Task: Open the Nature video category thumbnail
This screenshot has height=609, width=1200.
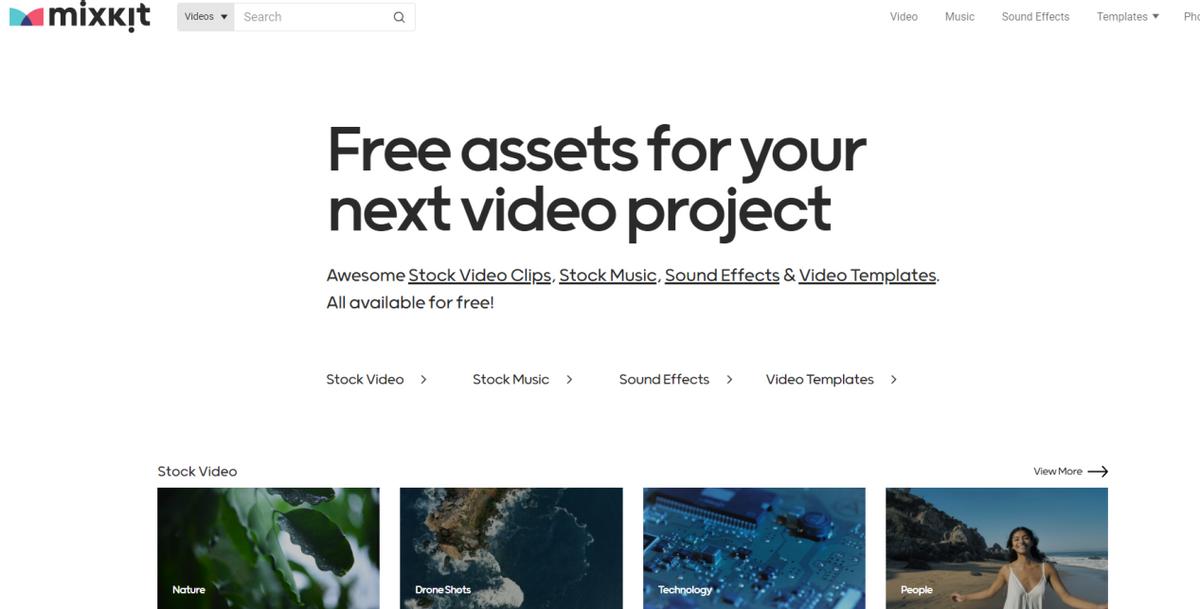Action: pos(268,548)
